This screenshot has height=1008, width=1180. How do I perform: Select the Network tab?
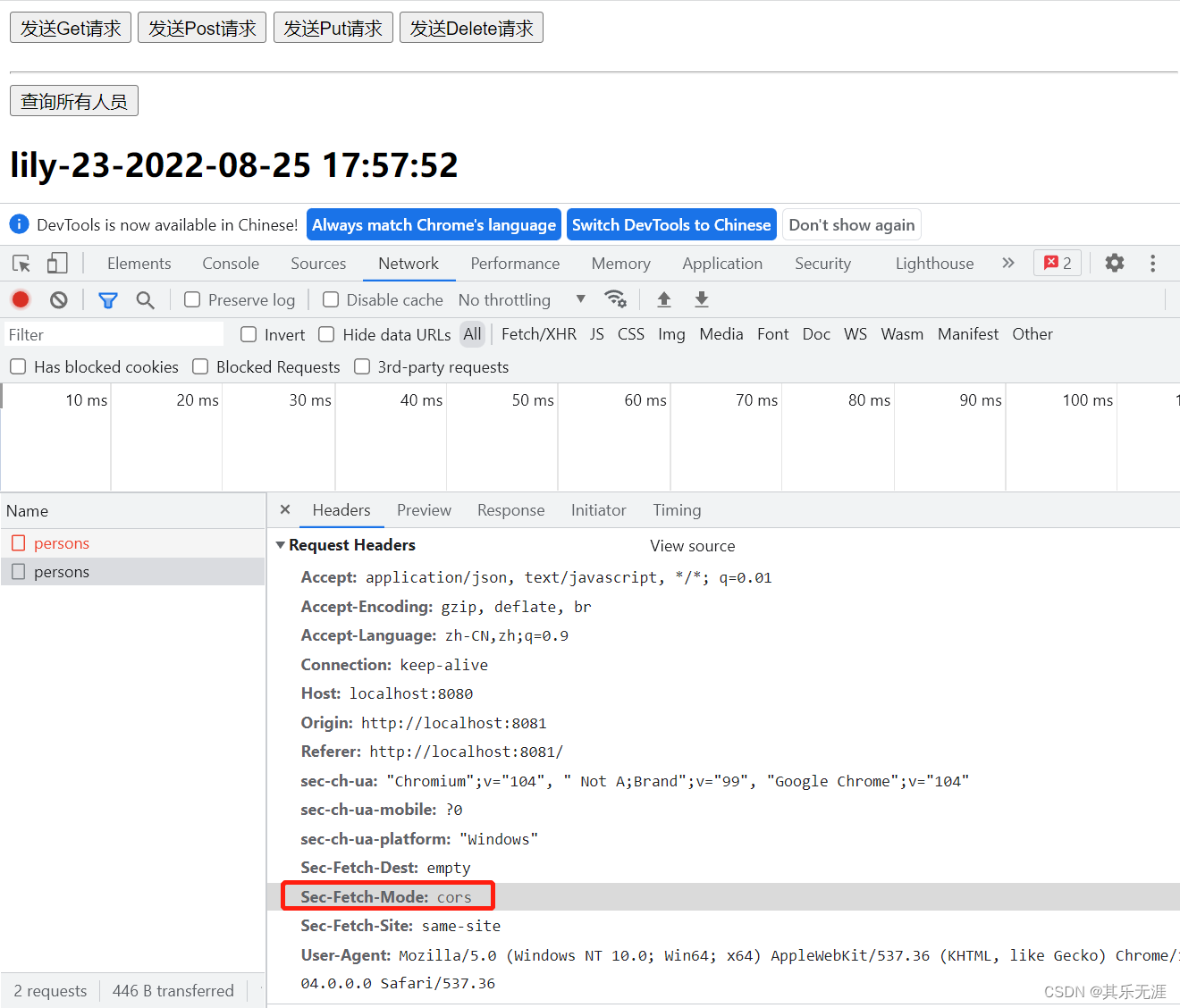coord(409,264)
